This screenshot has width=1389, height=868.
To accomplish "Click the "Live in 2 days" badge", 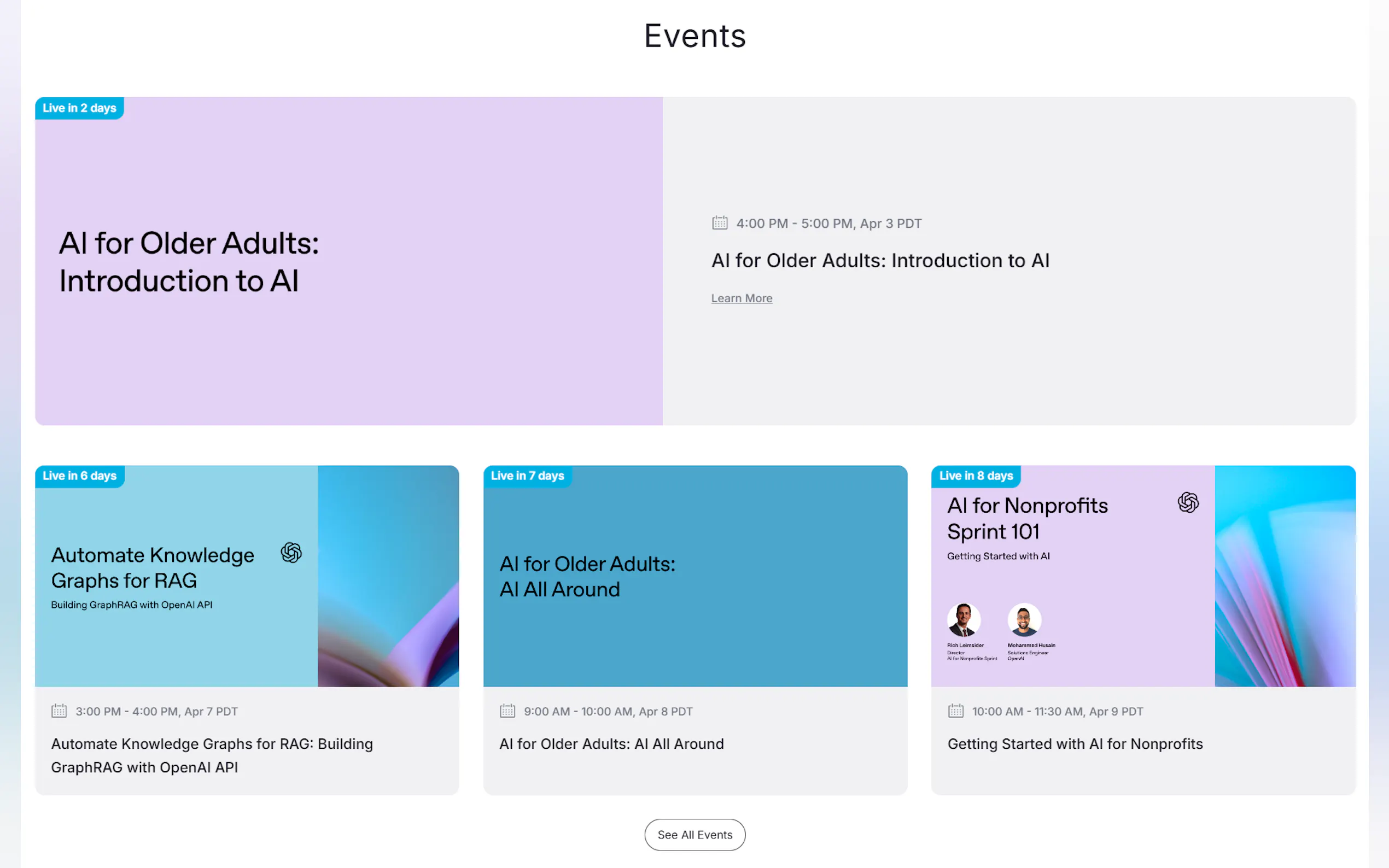I will click(79, 108).
